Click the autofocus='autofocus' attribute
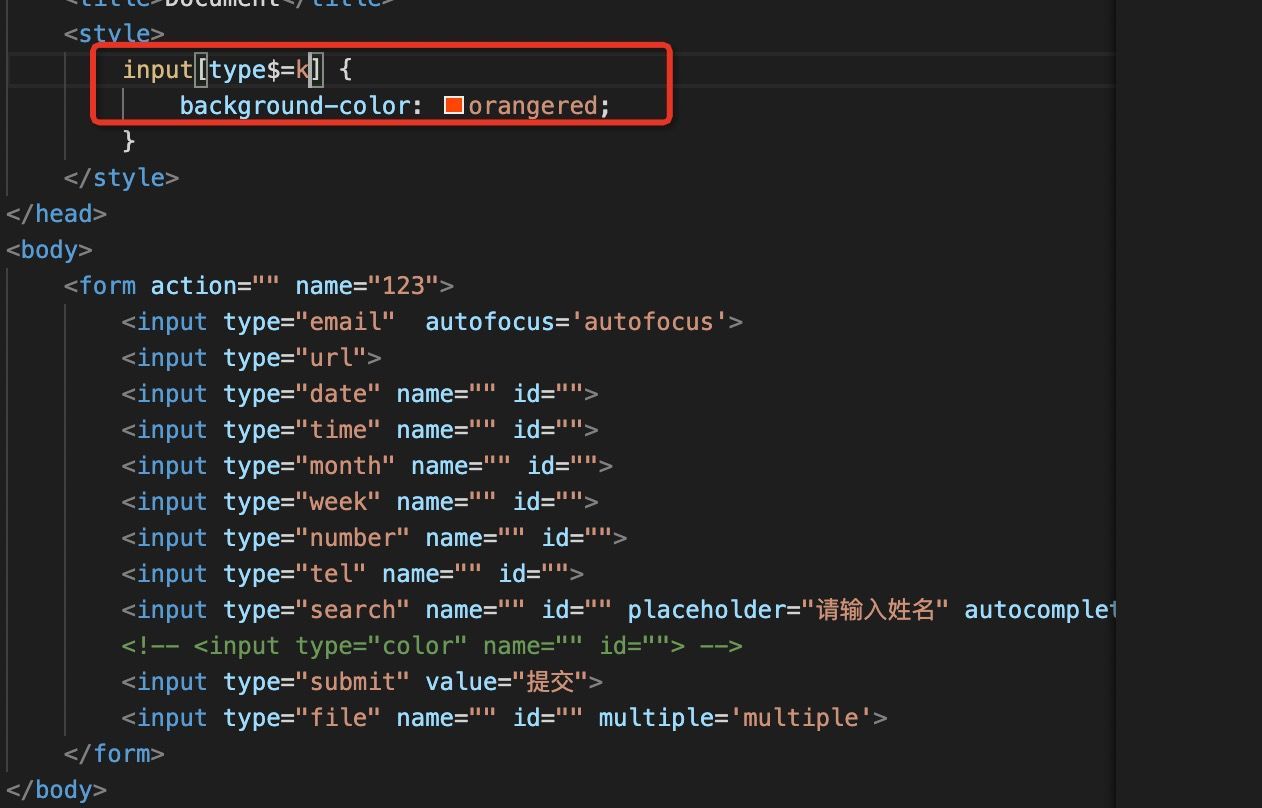 tap(577, 321)
